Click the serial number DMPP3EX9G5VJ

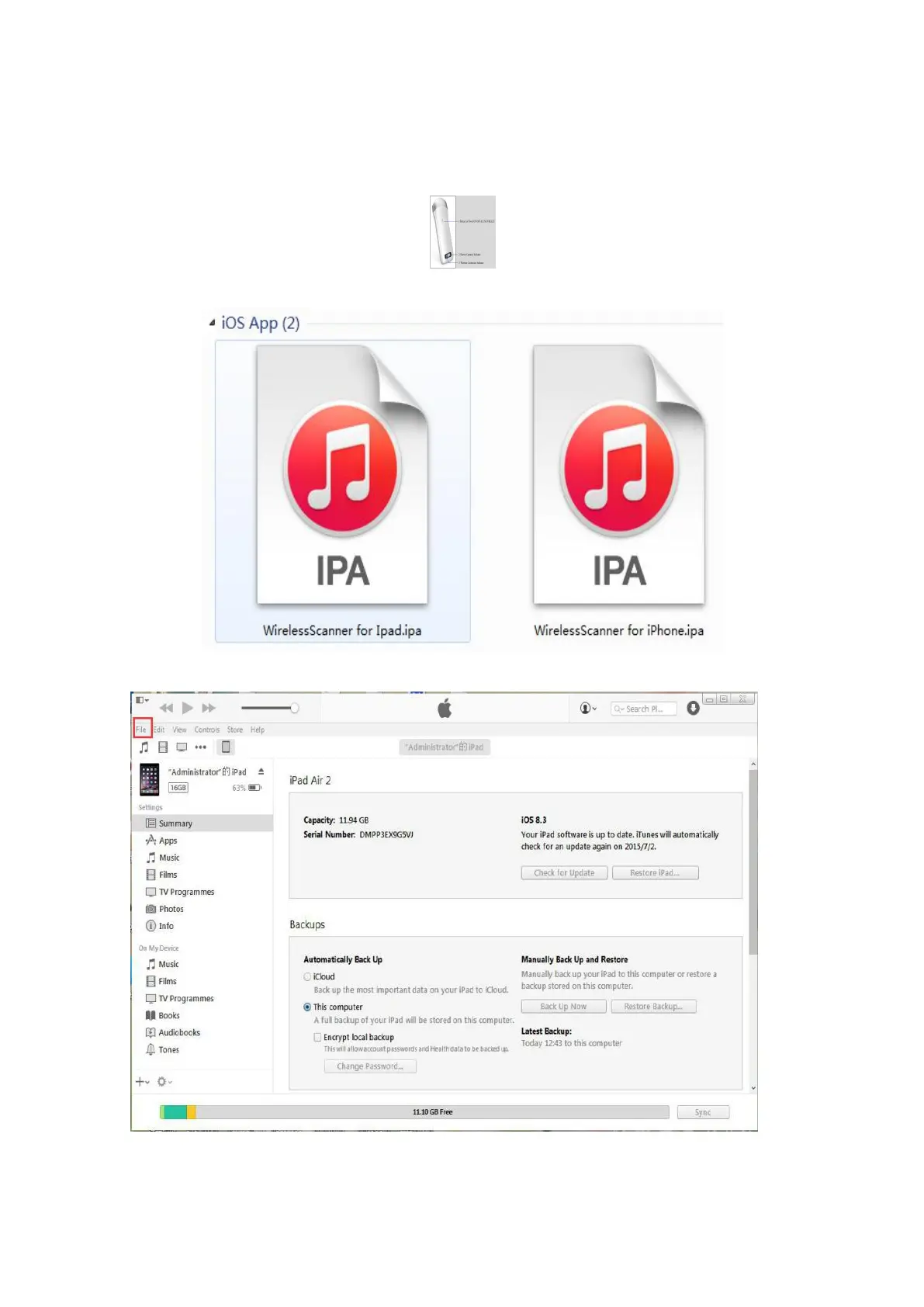[x=386, y=835]
